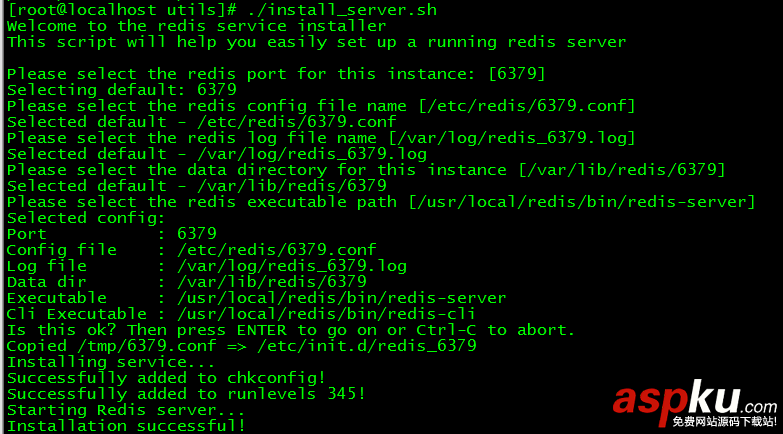The height and width of the screenshot is (434, 783).
Task: Click the "Copied /tmp/6379.conf" output line
Action: [241, 346]
